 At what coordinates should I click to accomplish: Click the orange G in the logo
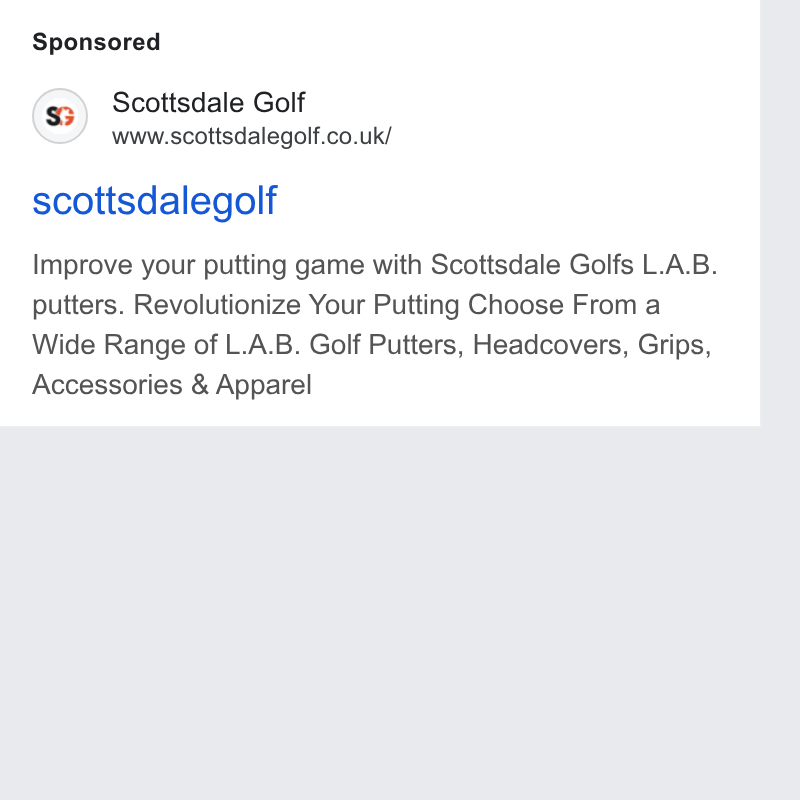(67, 117)
